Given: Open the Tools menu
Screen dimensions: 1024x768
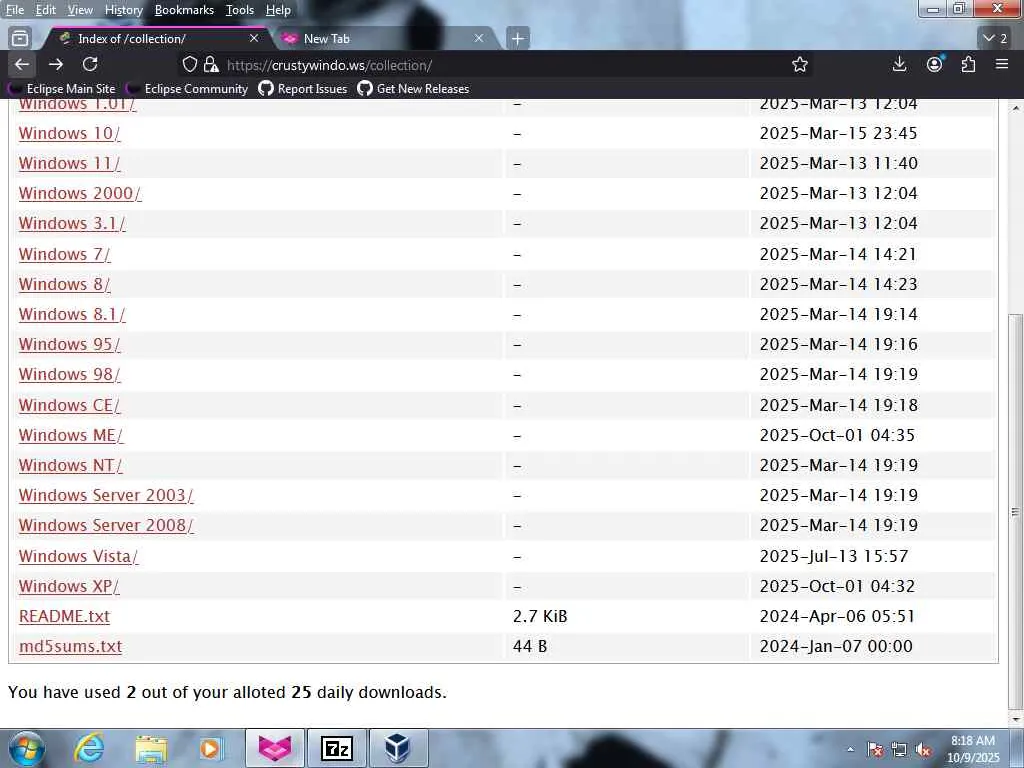Looking at the screenshot, I should pyautogui.click(x=240, y=10).
